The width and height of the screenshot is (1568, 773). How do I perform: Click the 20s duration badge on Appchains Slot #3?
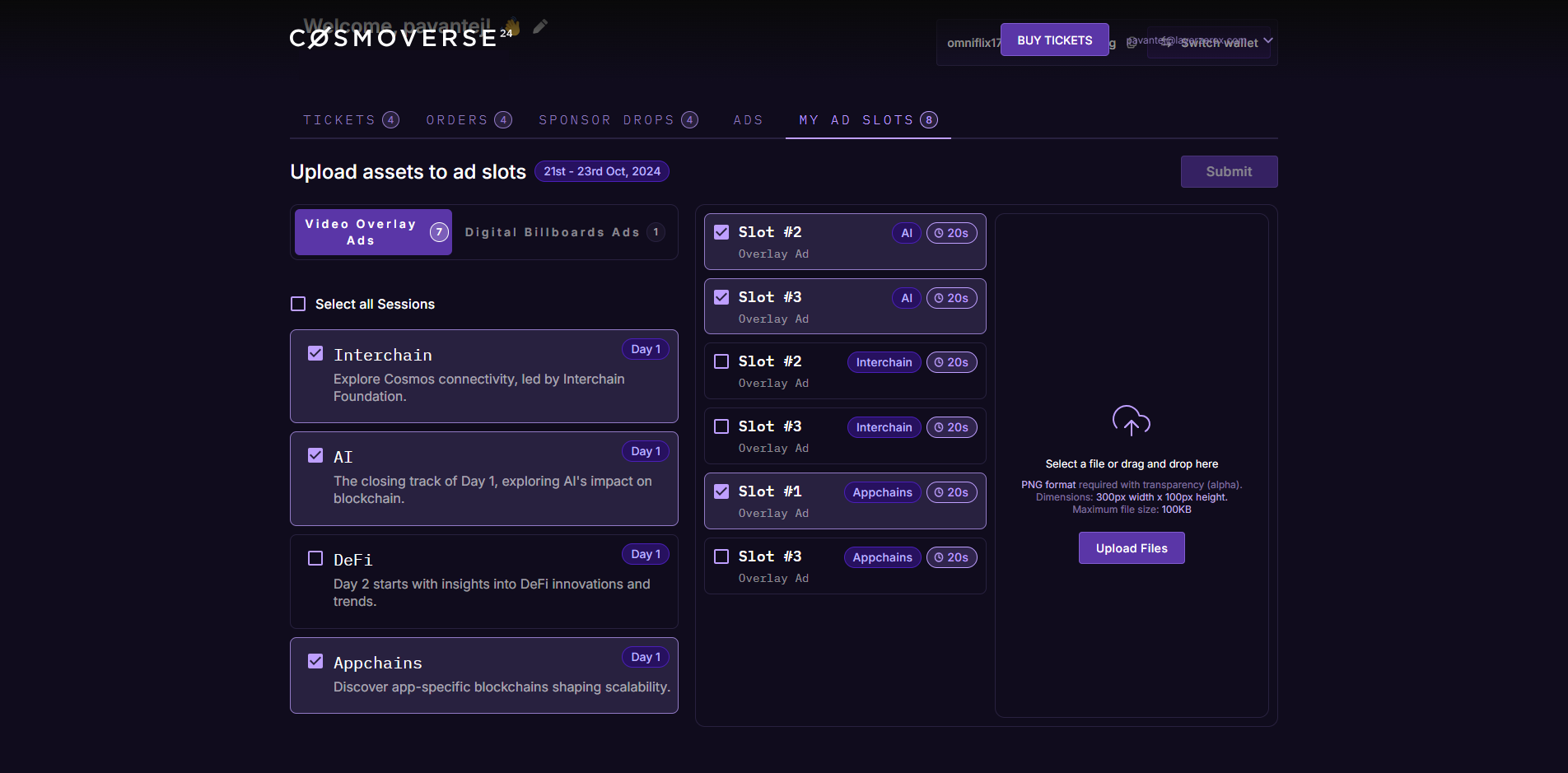coord(951,557)
